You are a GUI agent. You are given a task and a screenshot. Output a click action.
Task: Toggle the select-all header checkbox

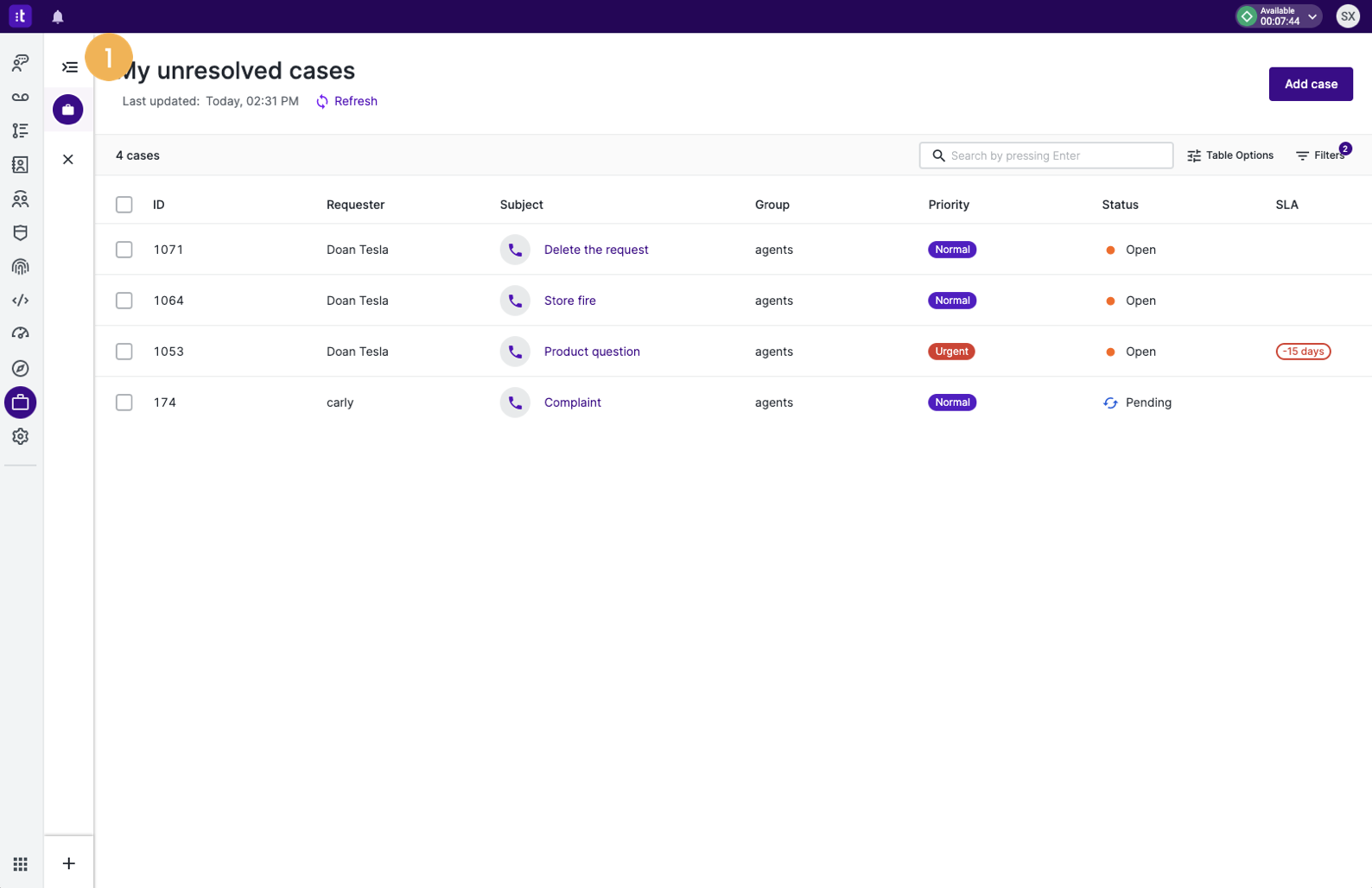pyautogui.click(x=124, y=205)
